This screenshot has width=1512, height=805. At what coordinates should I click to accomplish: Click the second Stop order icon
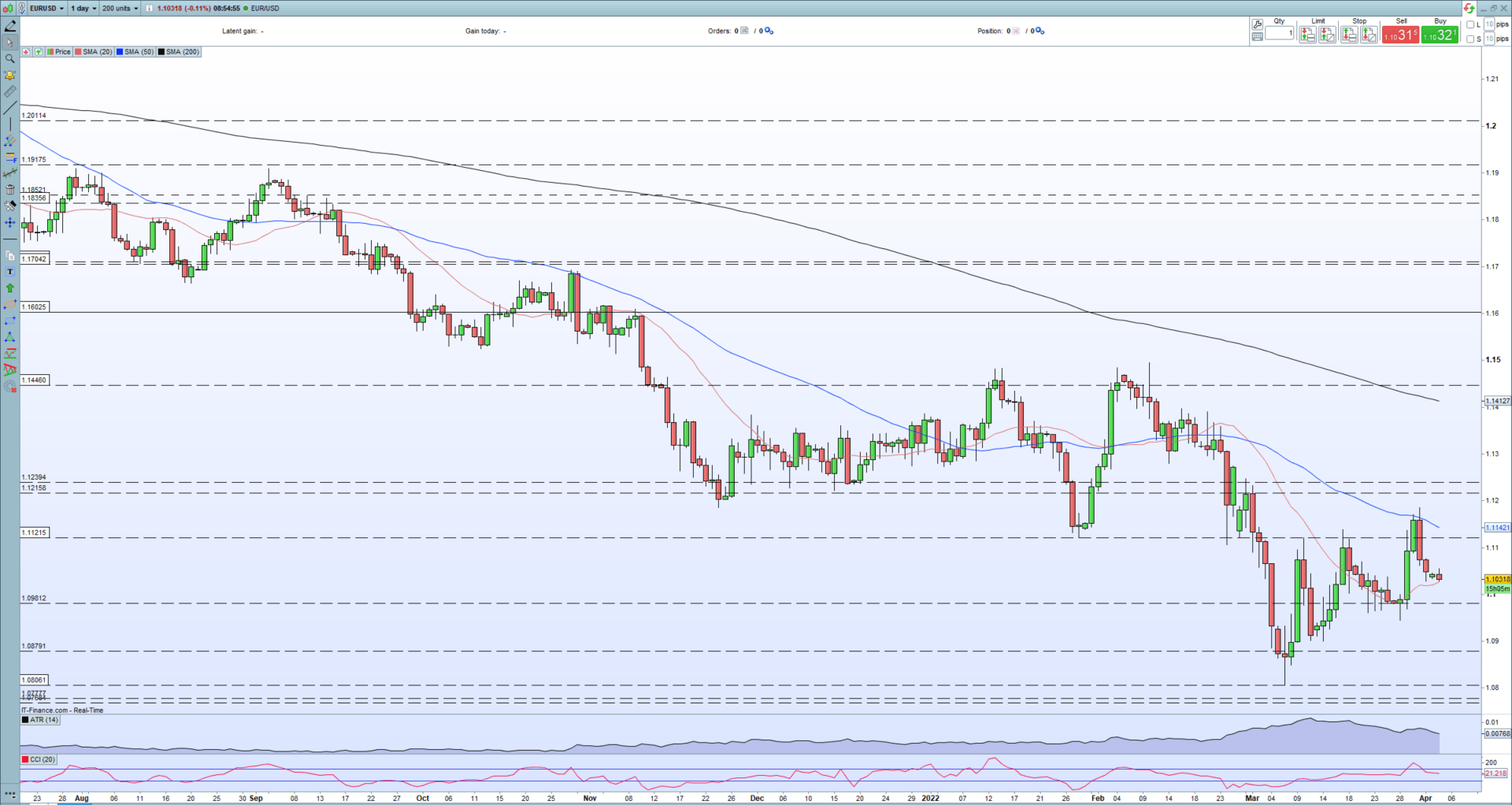[1369, 35]
